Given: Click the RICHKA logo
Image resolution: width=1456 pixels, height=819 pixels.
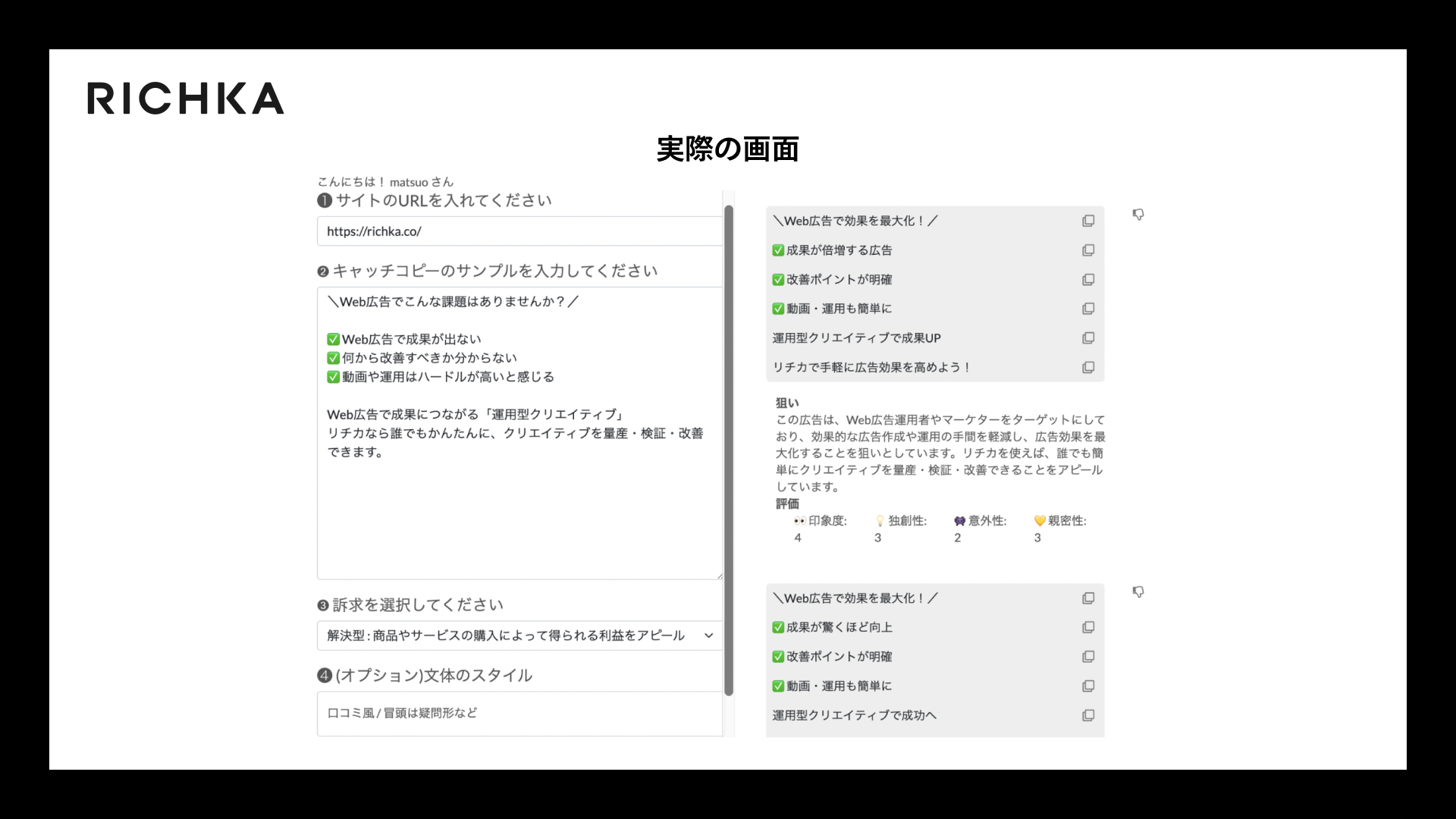Looking at the screenshot, I should (186, 99).
